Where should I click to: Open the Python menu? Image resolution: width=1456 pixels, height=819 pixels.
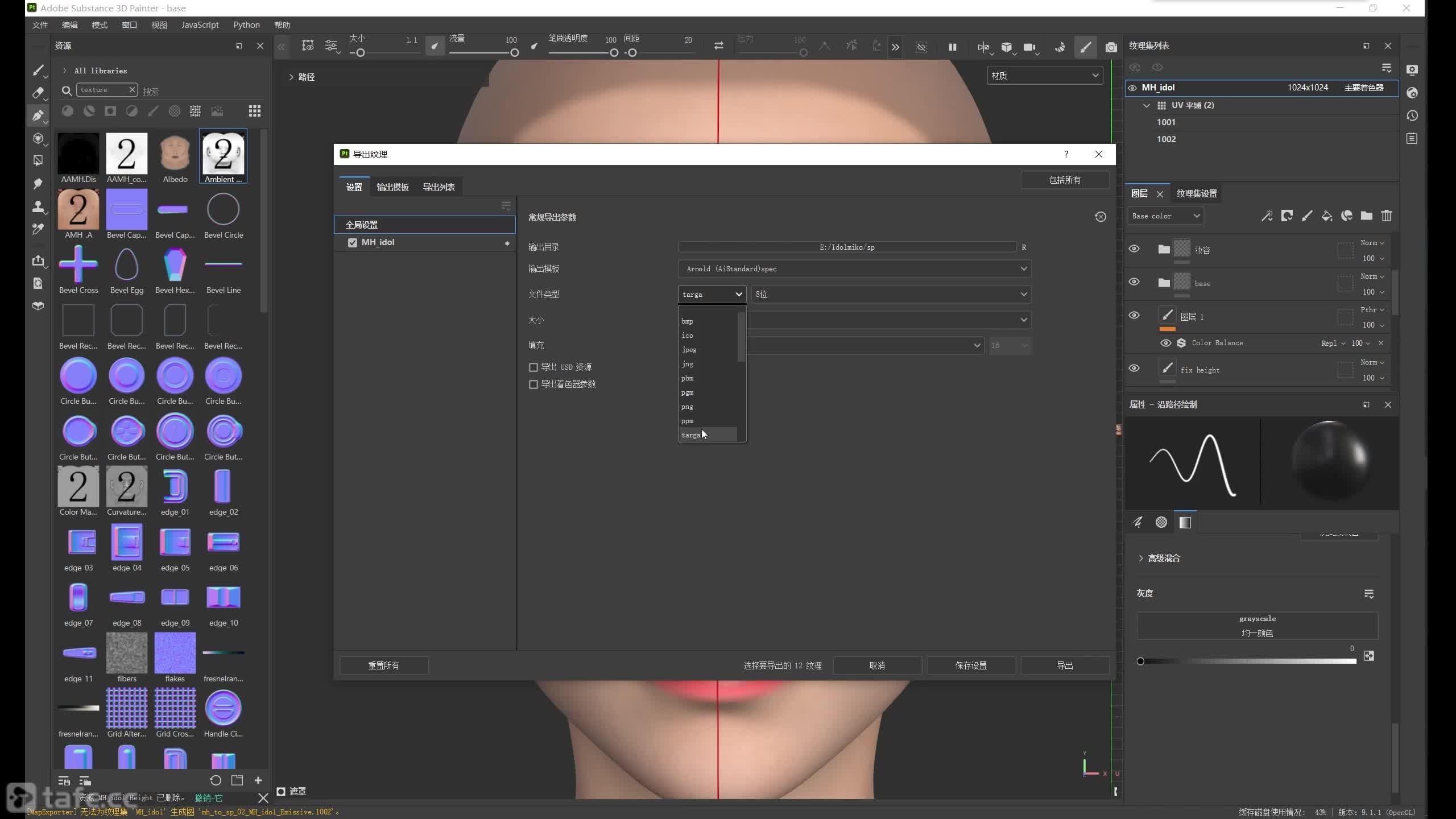click(x=246, y=25)
